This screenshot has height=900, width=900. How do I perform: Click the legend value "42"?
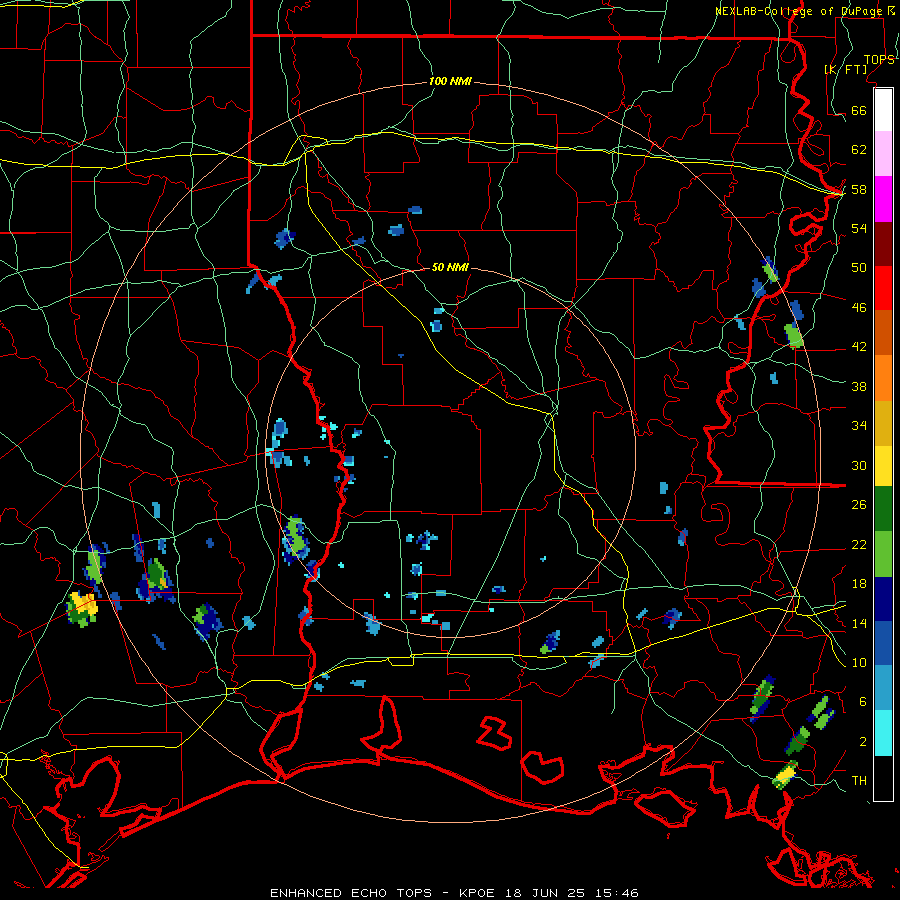pyautogui.click(x=859, y=346)
